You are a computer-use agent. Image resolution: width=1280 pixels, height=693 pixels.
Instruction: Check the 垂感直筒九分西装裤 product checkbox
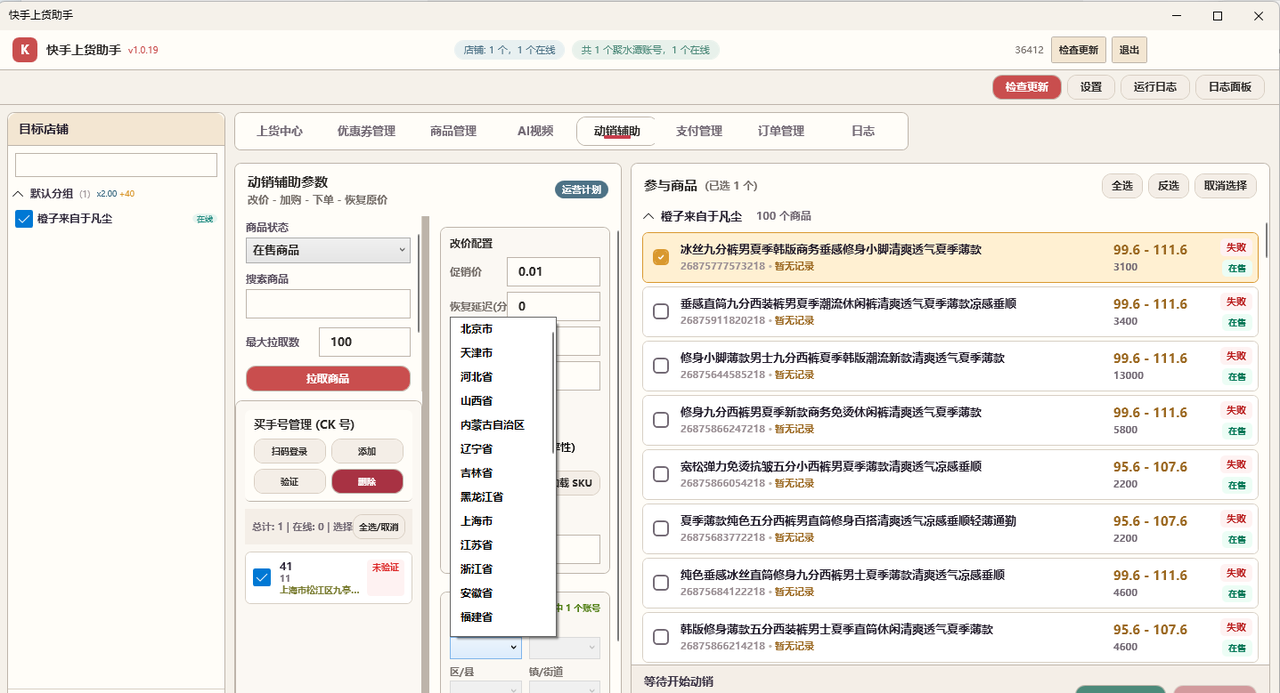pos(661,311)
